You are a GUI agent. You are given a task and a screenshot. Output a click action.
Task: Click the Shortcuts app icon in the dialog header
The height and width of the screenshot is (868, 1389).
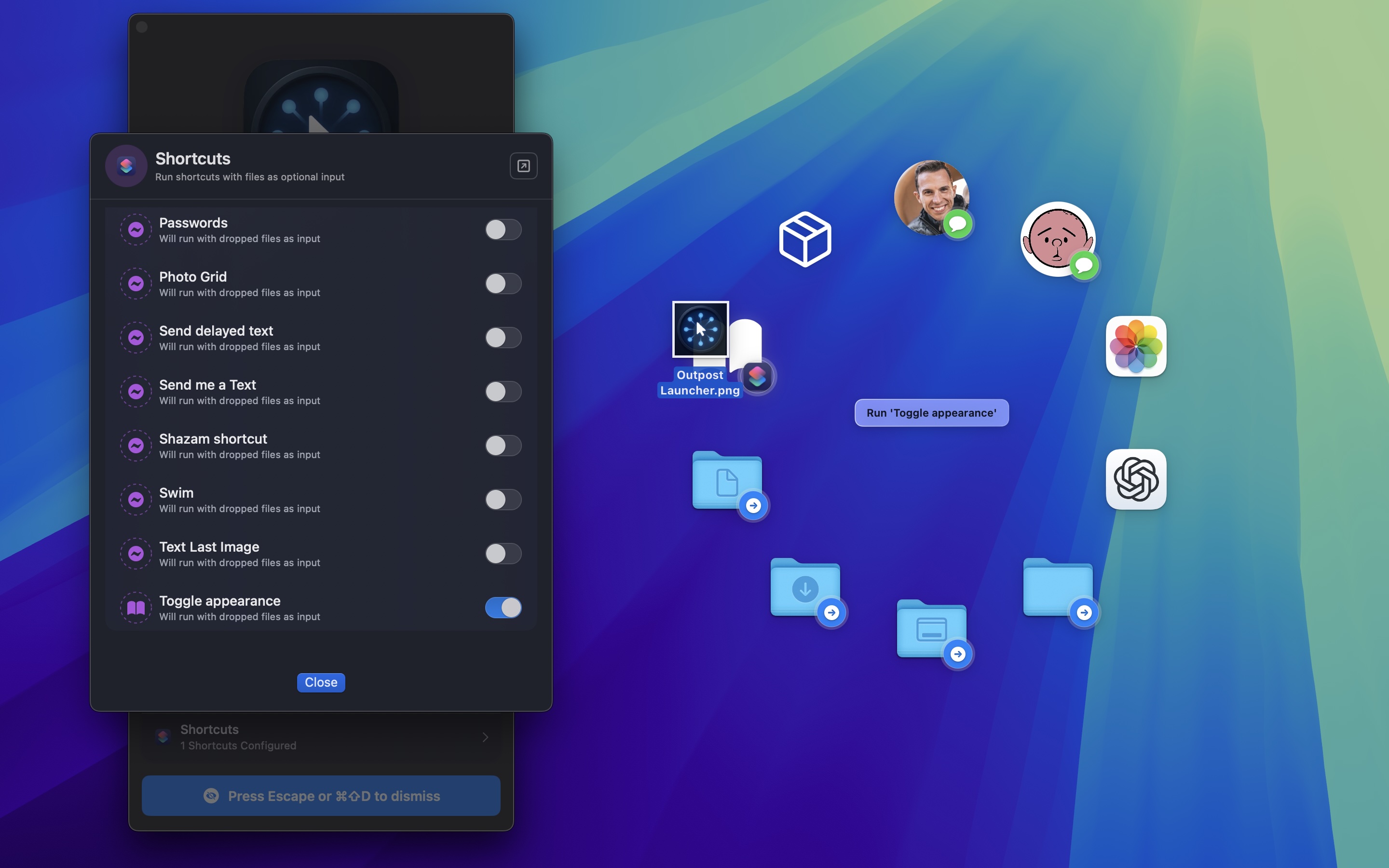(x=126, y=165)
